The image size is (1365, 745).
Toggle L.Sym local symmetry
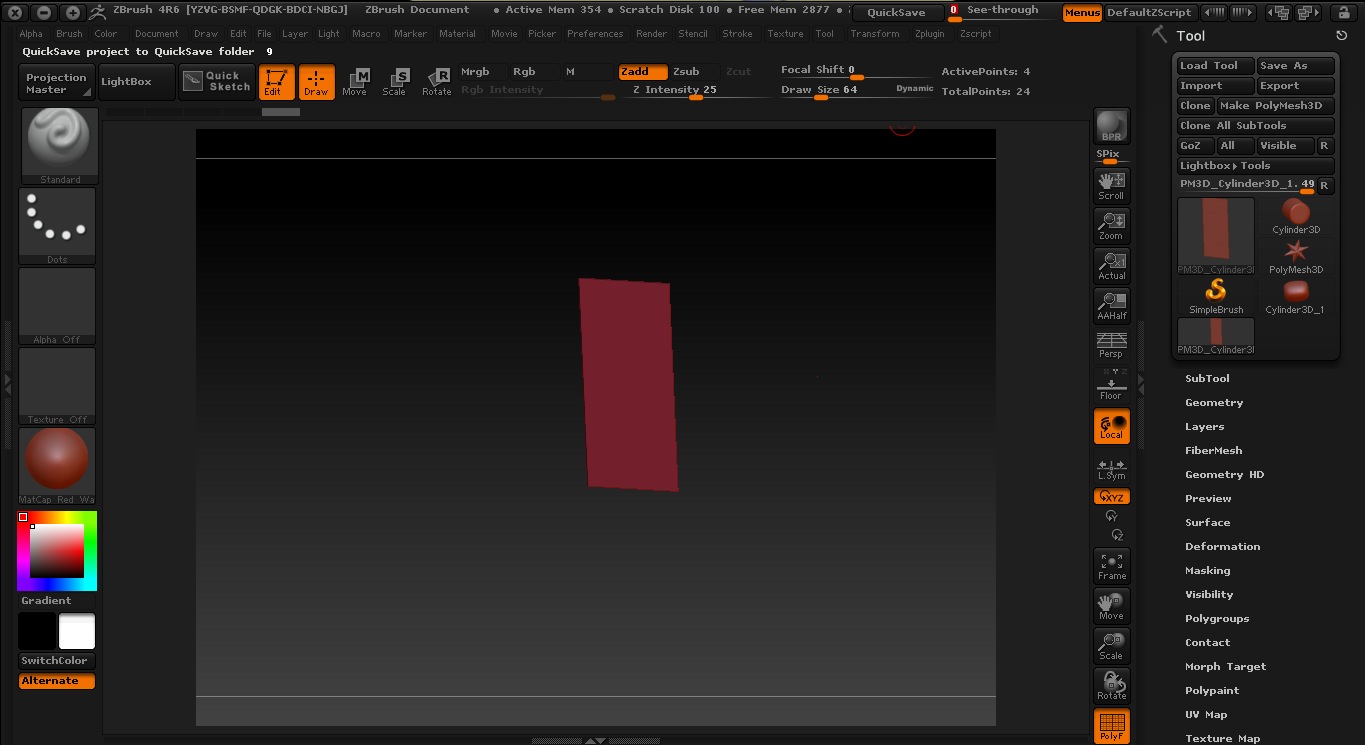pyautogui.click(x=1111, y=468)
